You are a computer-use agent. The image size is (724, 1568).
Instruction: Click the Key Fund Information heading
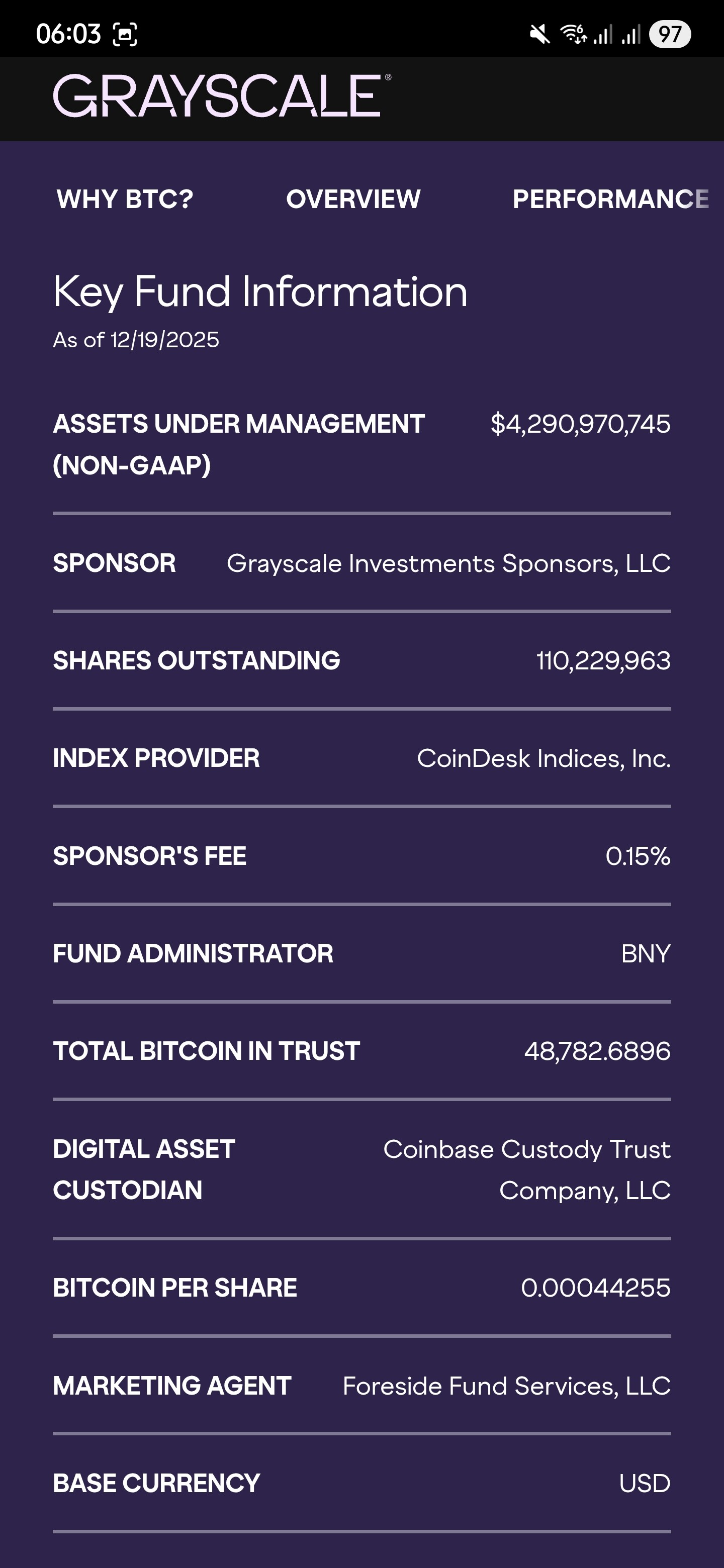[260, 291]
